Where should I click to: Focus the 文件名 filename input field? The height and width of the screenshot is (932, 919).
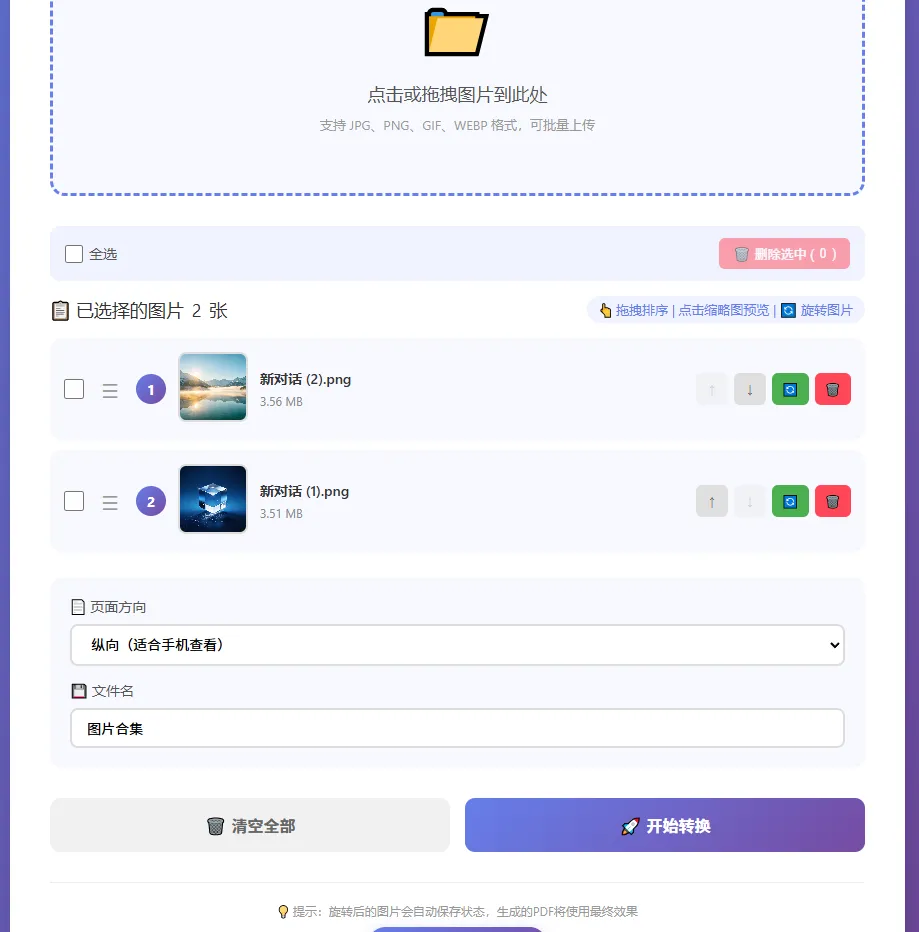(457, 728)
